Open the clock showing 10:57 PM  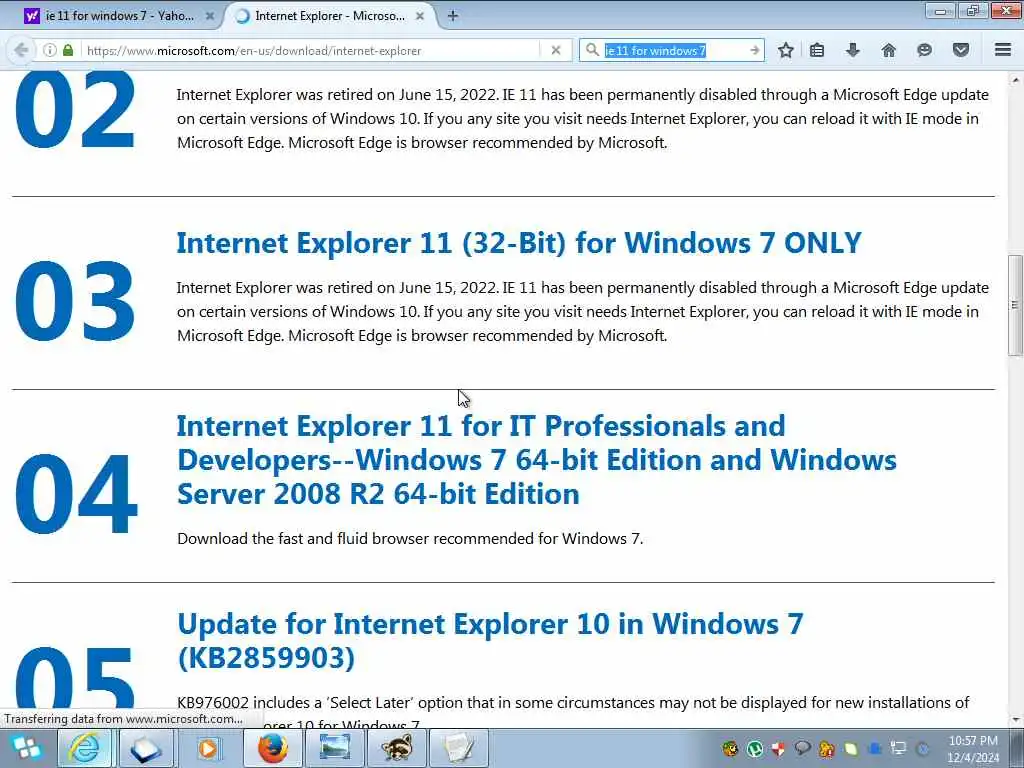pos(973,749)
